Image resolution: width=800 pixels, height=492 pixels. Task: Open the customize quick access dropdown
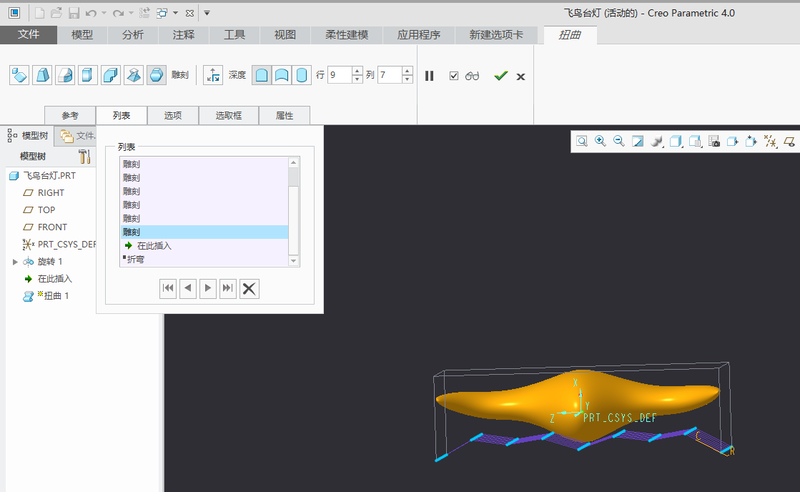(x=207, y=13)
